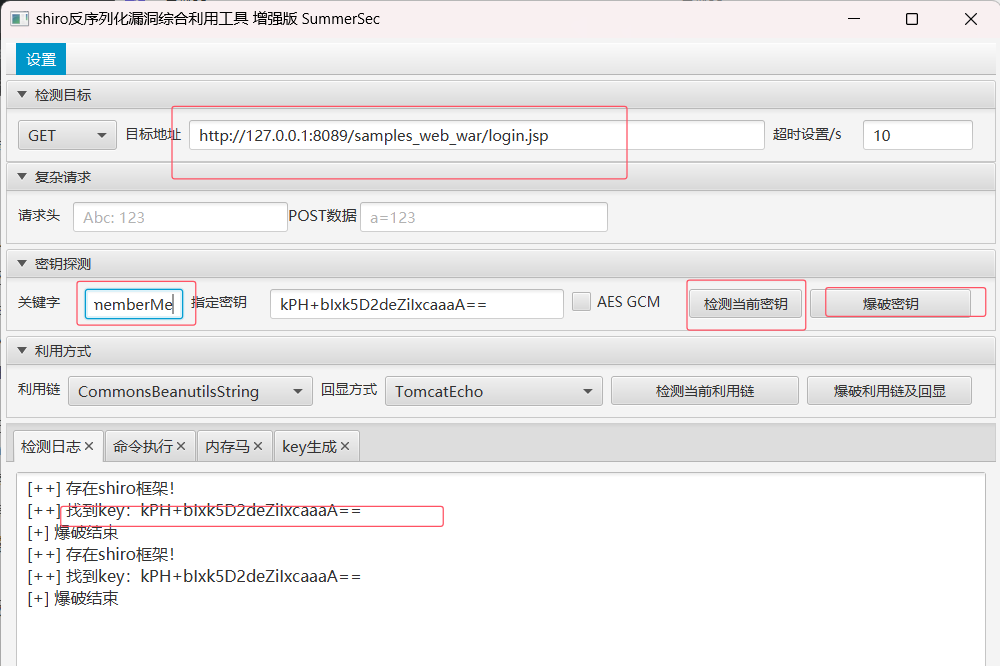Close the 检测日志 tab with its x icon
Viewport: 1000px width, 666px height.
(x=89, y=447)
